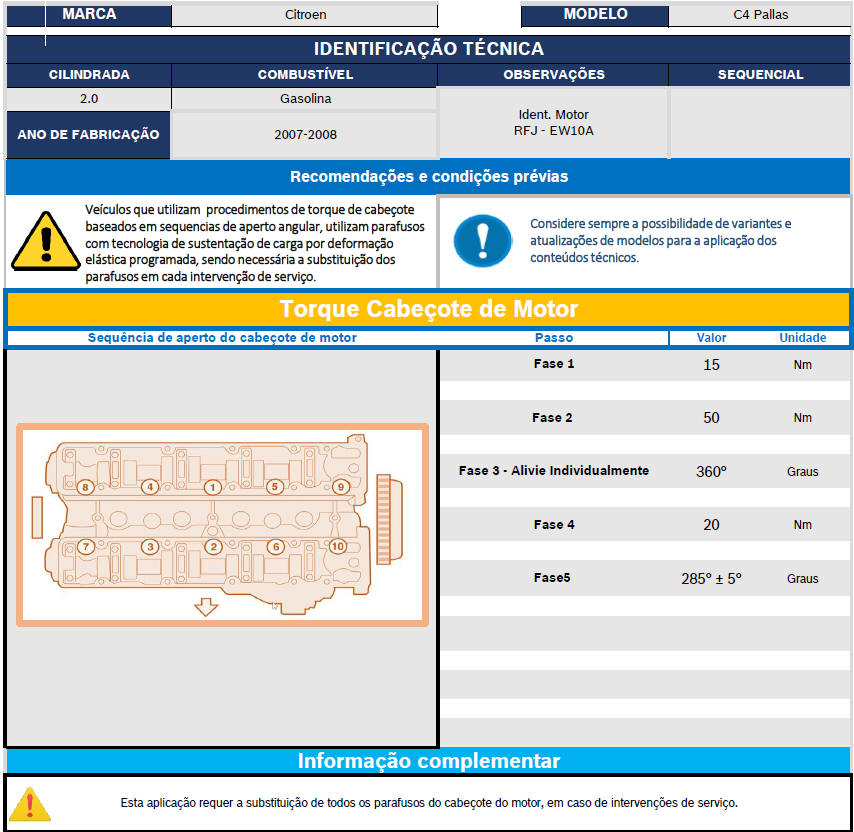Select bolt number 10 in the diagram

(337, 546)
